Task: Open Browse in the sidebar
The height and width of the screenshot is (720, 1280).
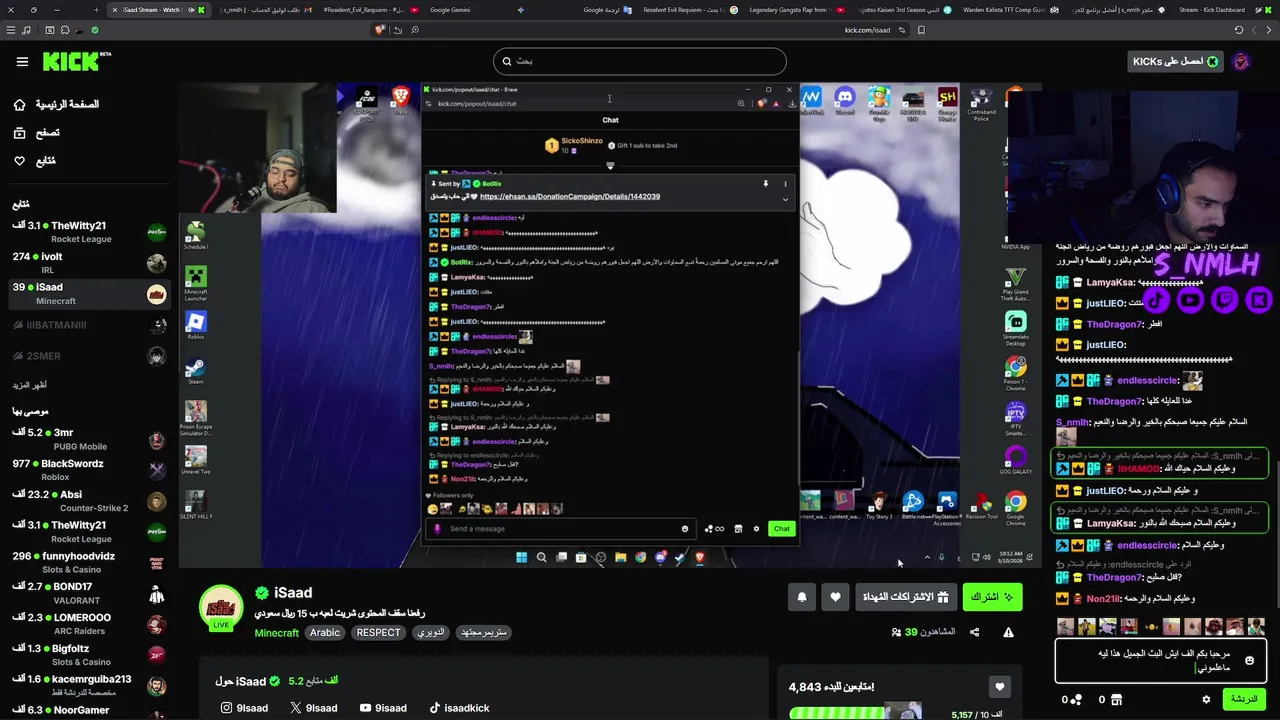Action: (x=37, y=132)
